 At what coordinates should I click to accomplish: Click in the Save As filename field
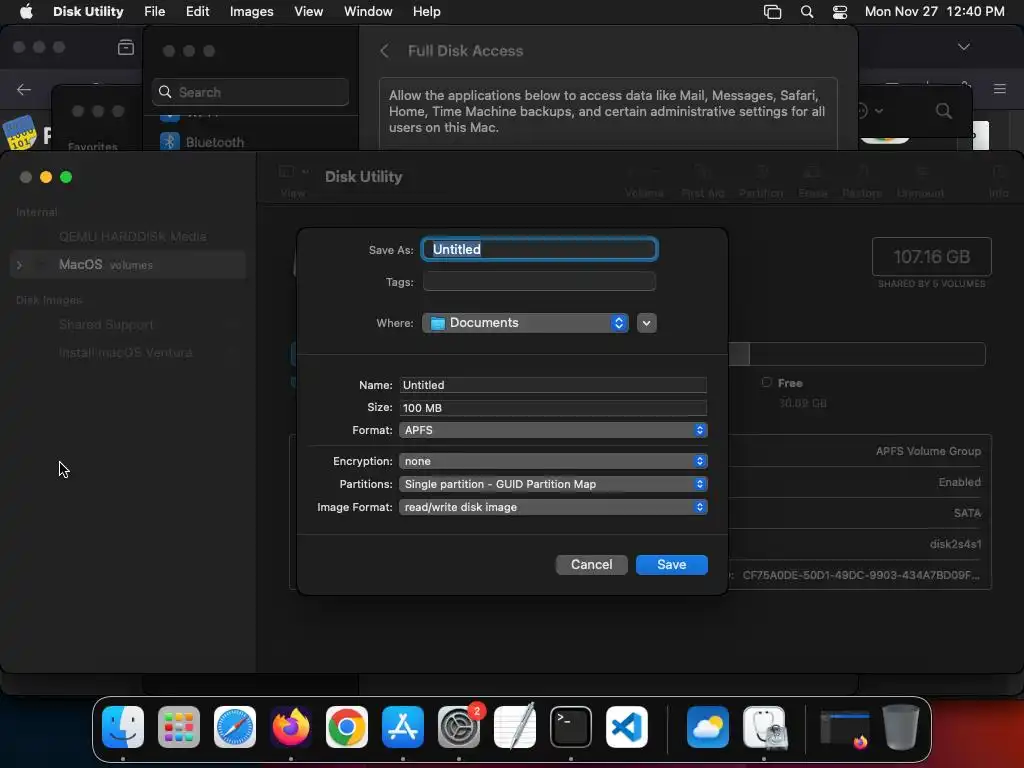click(539, 249)
